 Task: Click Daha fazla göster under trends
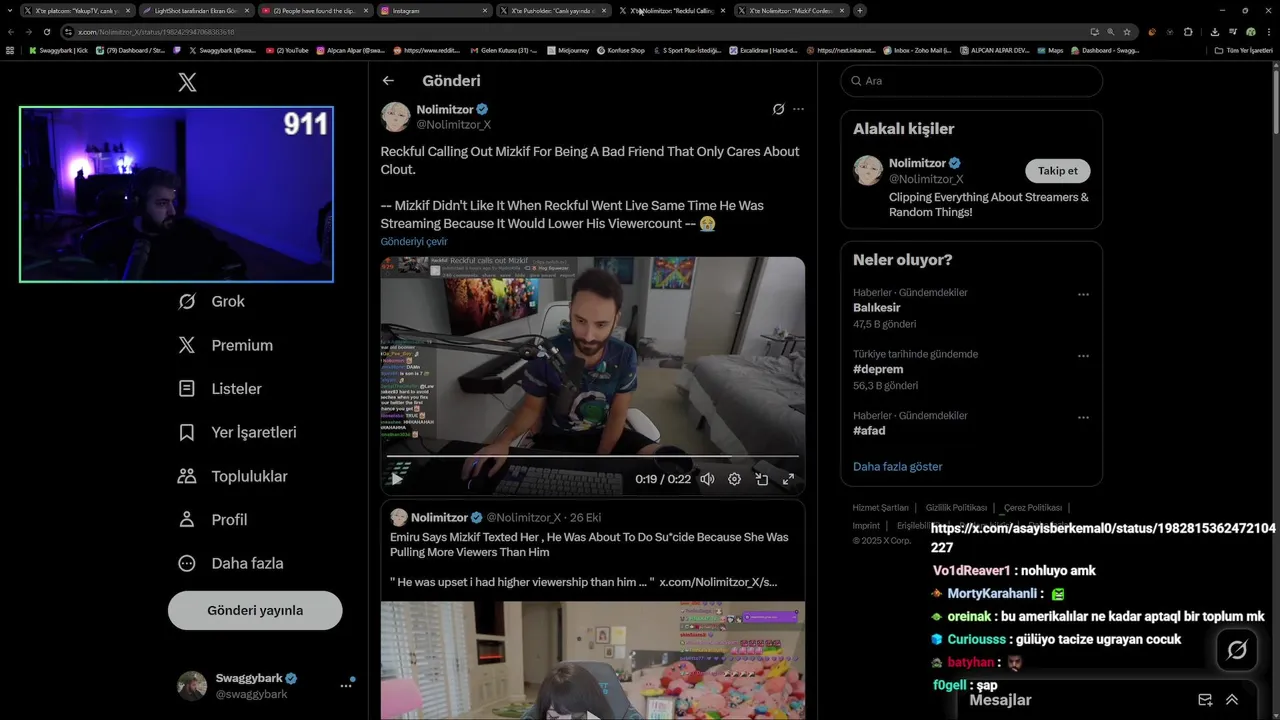[898, 467]
